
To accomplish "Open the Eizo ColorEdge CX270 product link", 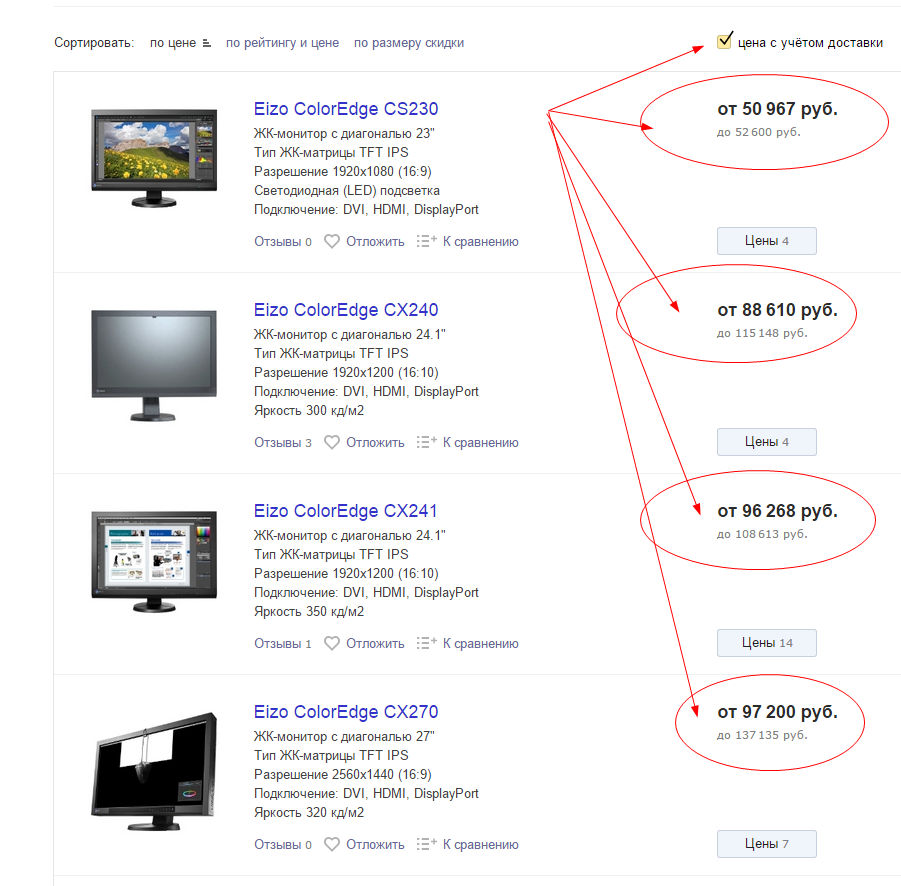I will (346, 712).
